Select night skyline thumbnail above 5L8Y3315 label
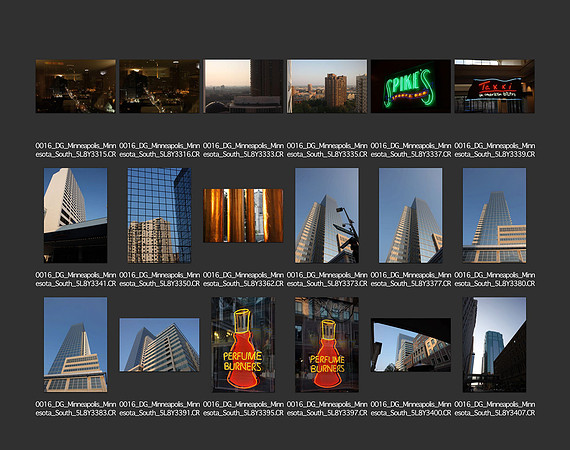570x450 pixels. (76, 86)
